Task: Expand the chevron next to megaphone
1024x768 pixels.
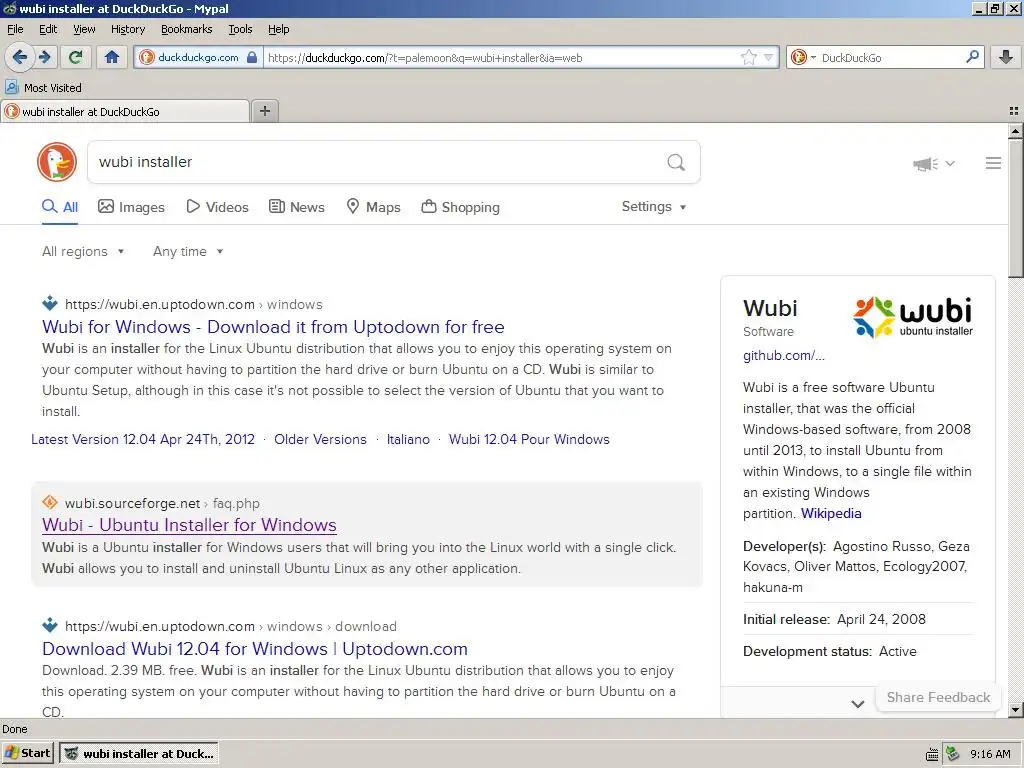Action: [950, 163]
